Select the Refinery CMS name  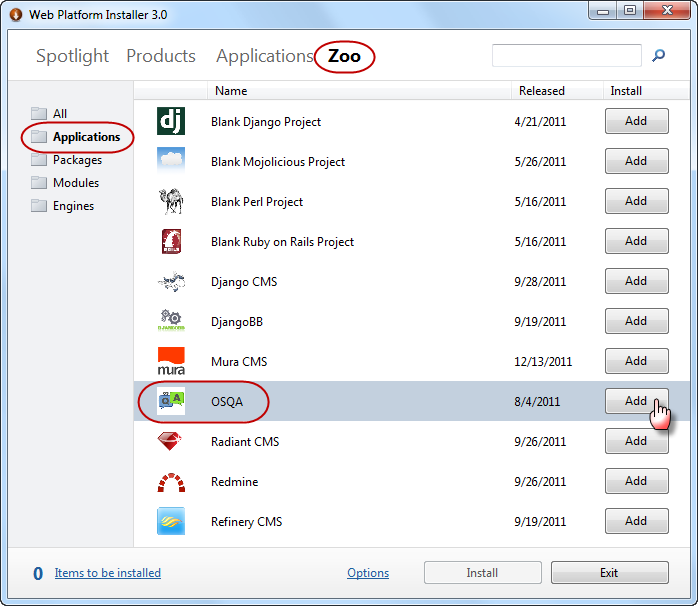pos(247,522)
